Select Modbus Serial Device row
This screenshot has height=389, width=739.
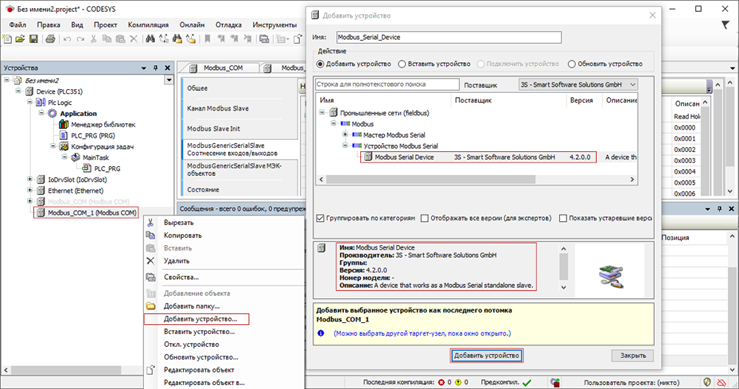click(x=478, y=157)
